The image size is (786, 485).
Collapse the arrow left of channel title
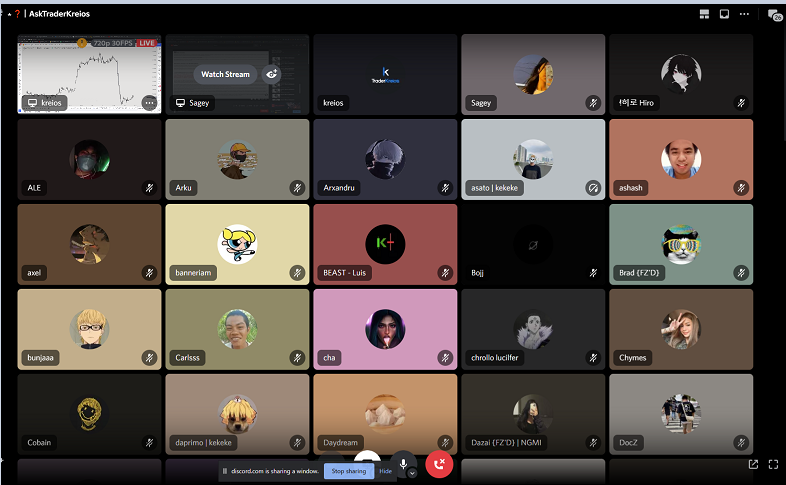coord(10,14)
